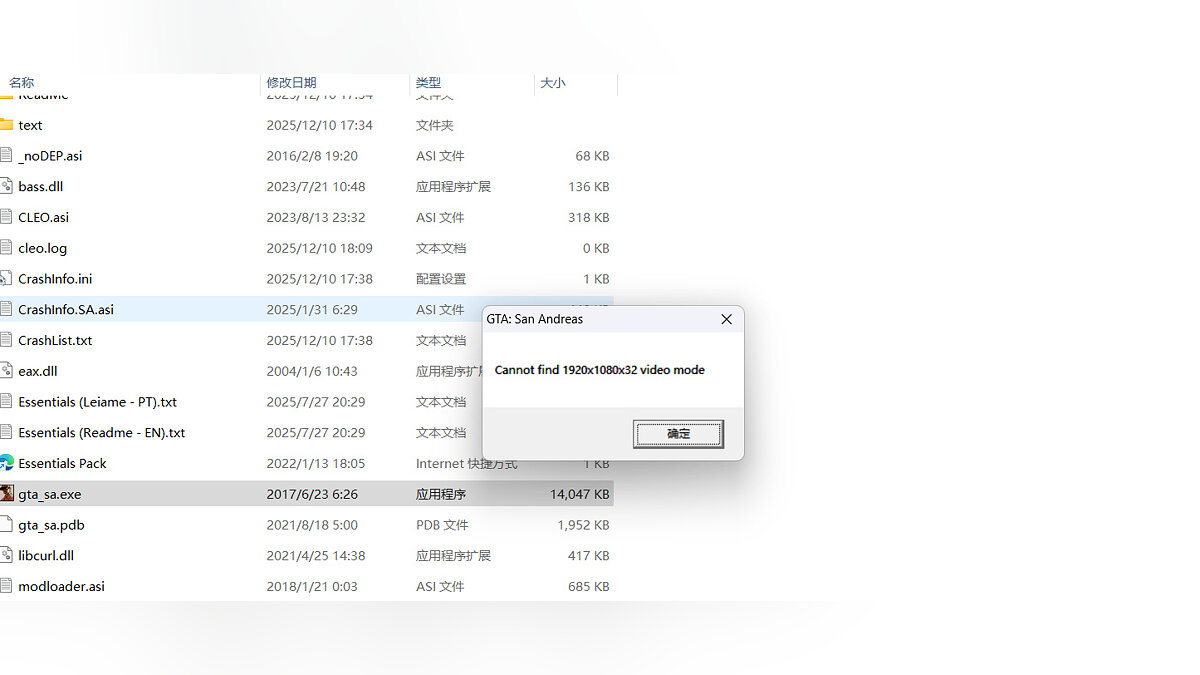The image size is (1200, 675).
Task: Select Essentials (Leiame - PT).txt file
Action: click(97, 402)
